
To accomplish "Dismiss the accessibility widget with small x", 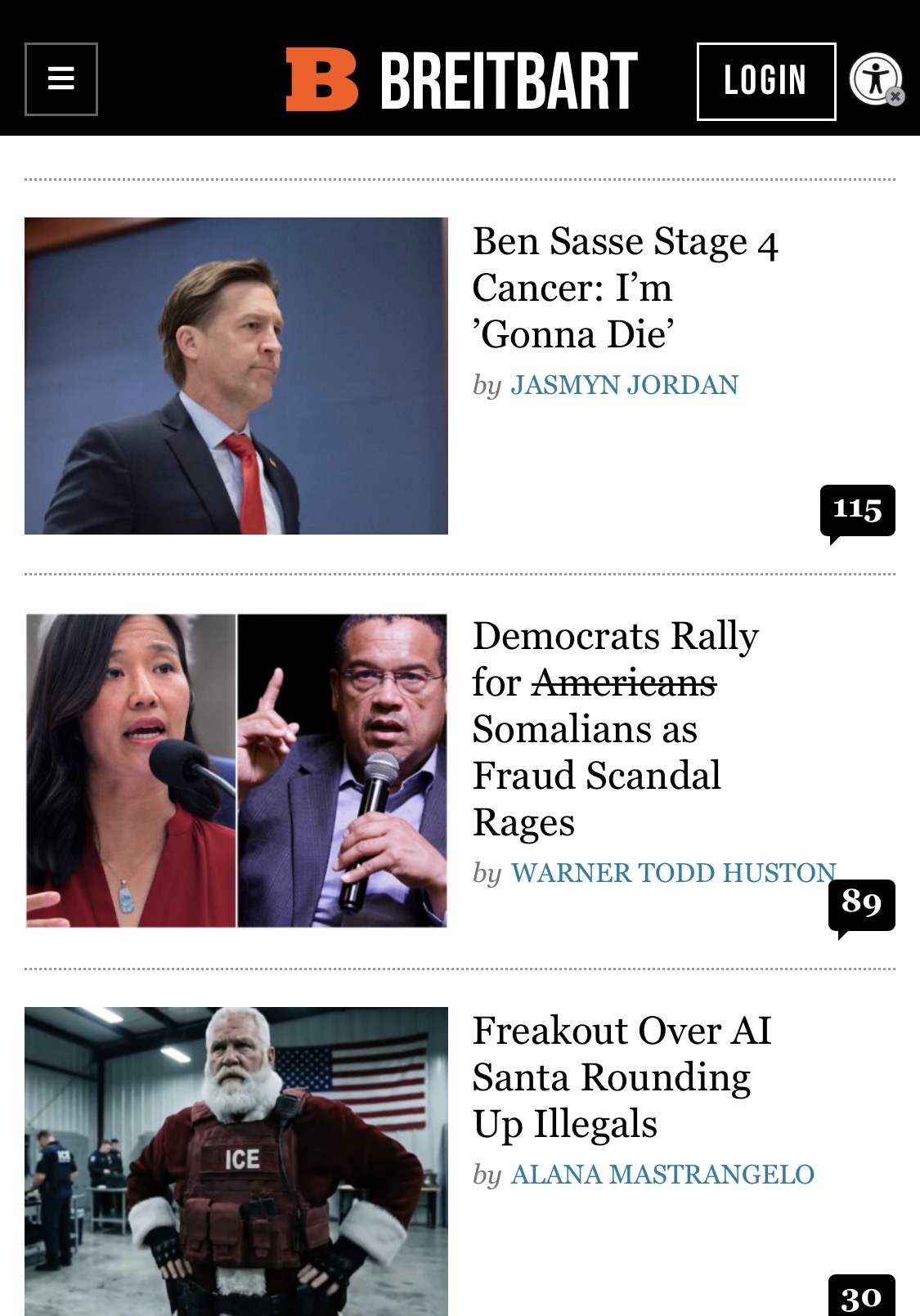I will (895, 96).
